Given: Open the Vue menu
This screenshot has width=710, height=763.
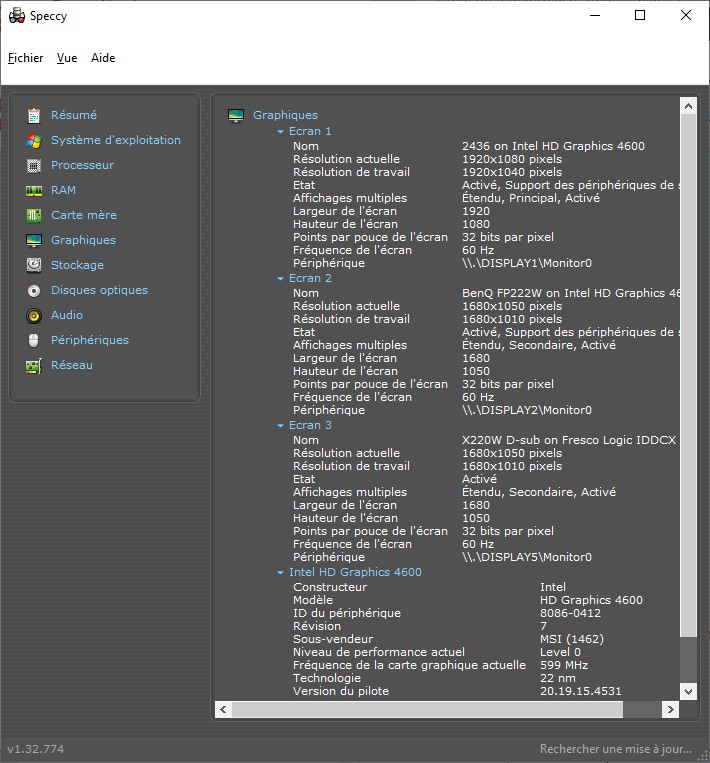Looking at the screenshot, I should pos(67,58).
